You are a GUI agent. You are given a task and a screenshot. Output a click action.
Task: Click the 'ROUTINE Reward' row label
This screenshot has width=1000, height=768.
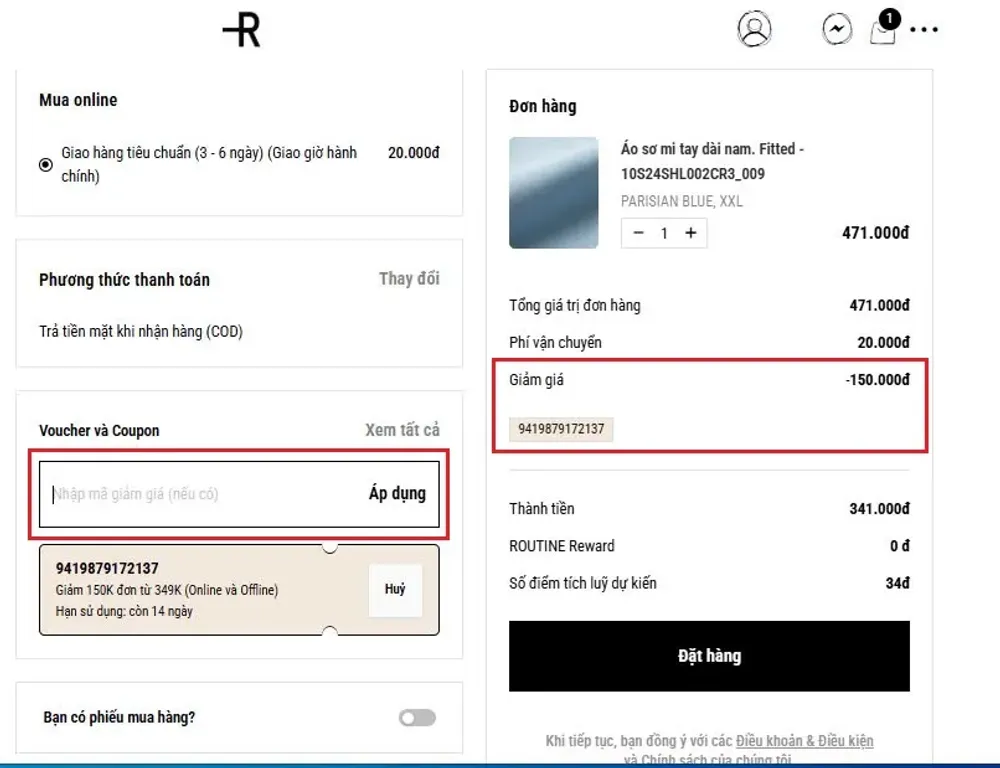(x=562, y=546)
